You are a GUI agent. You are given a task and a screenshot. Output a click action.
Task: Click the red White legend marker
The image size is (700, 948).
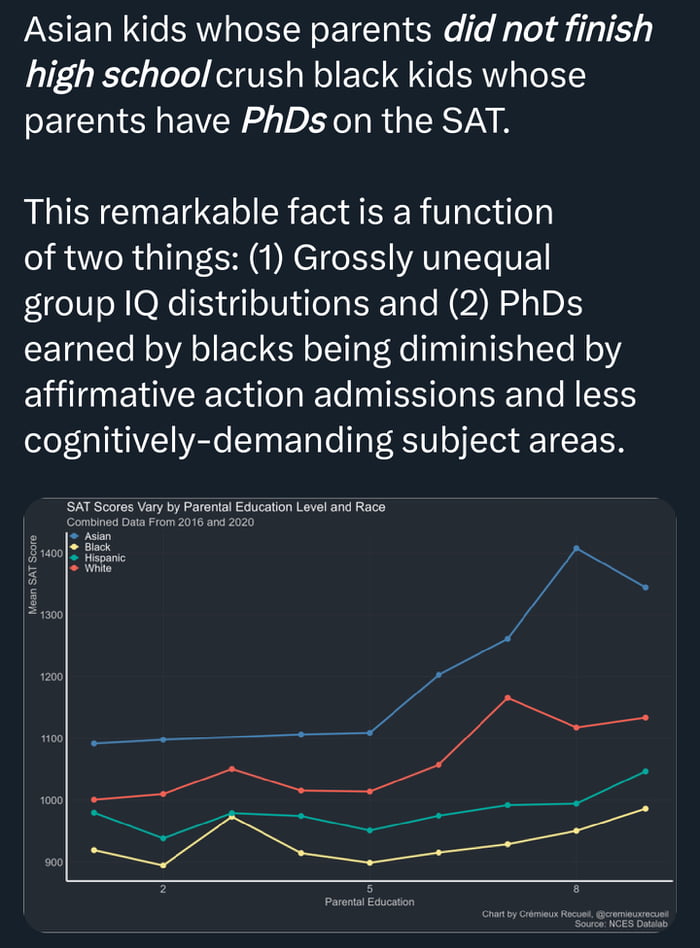pos(76,568)
